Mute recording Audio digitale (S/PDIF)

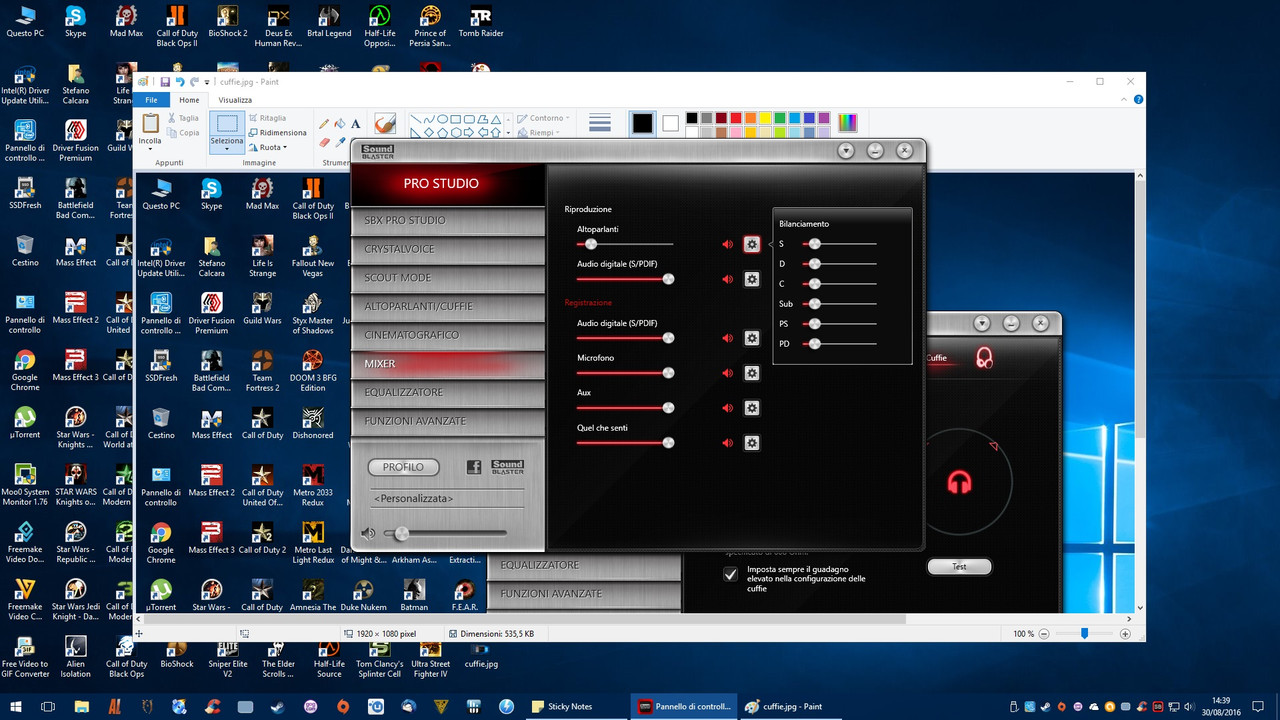point(728,338)
